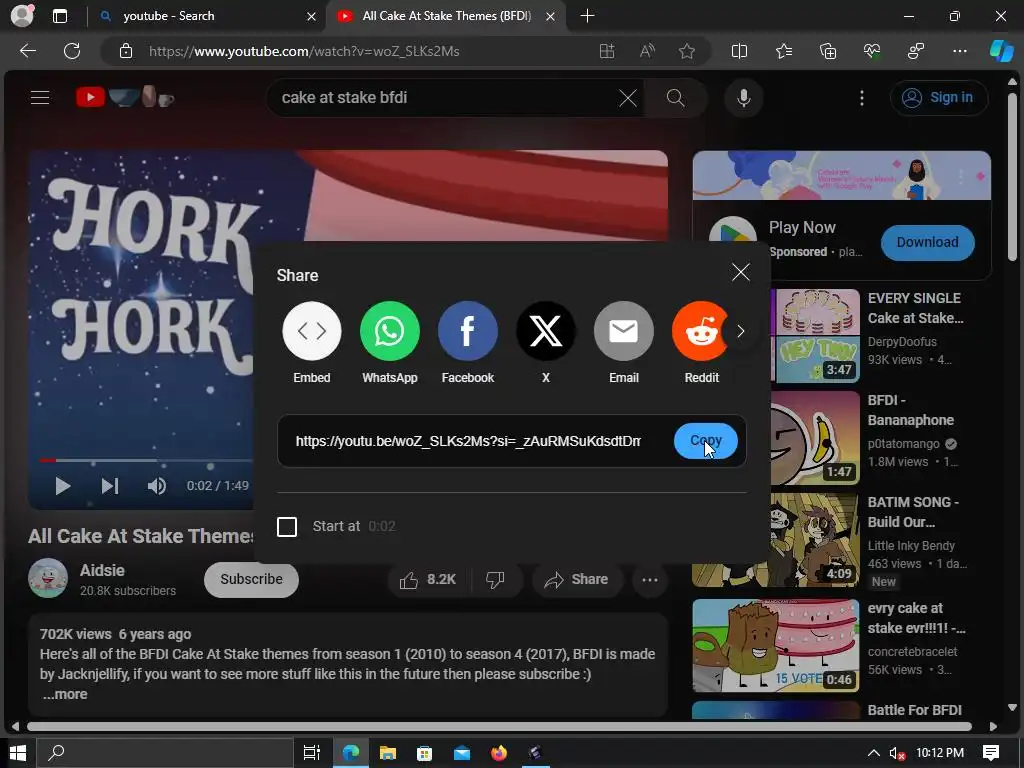Screen dimensions: 1024x768
Task: Open Task View on taskbar
Action: pos(312,753)
